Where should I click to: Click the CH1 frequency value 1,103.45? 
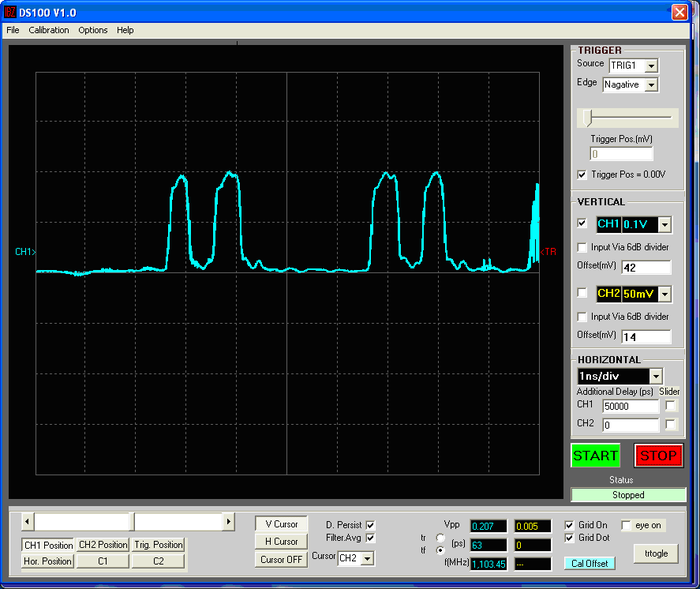click(x=488, y=564)
